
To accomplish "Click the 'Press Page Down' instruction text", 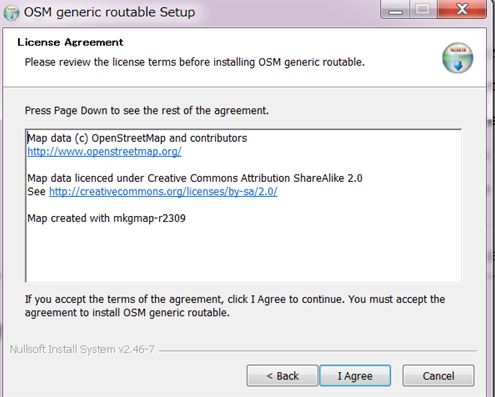I will [147, 110].
